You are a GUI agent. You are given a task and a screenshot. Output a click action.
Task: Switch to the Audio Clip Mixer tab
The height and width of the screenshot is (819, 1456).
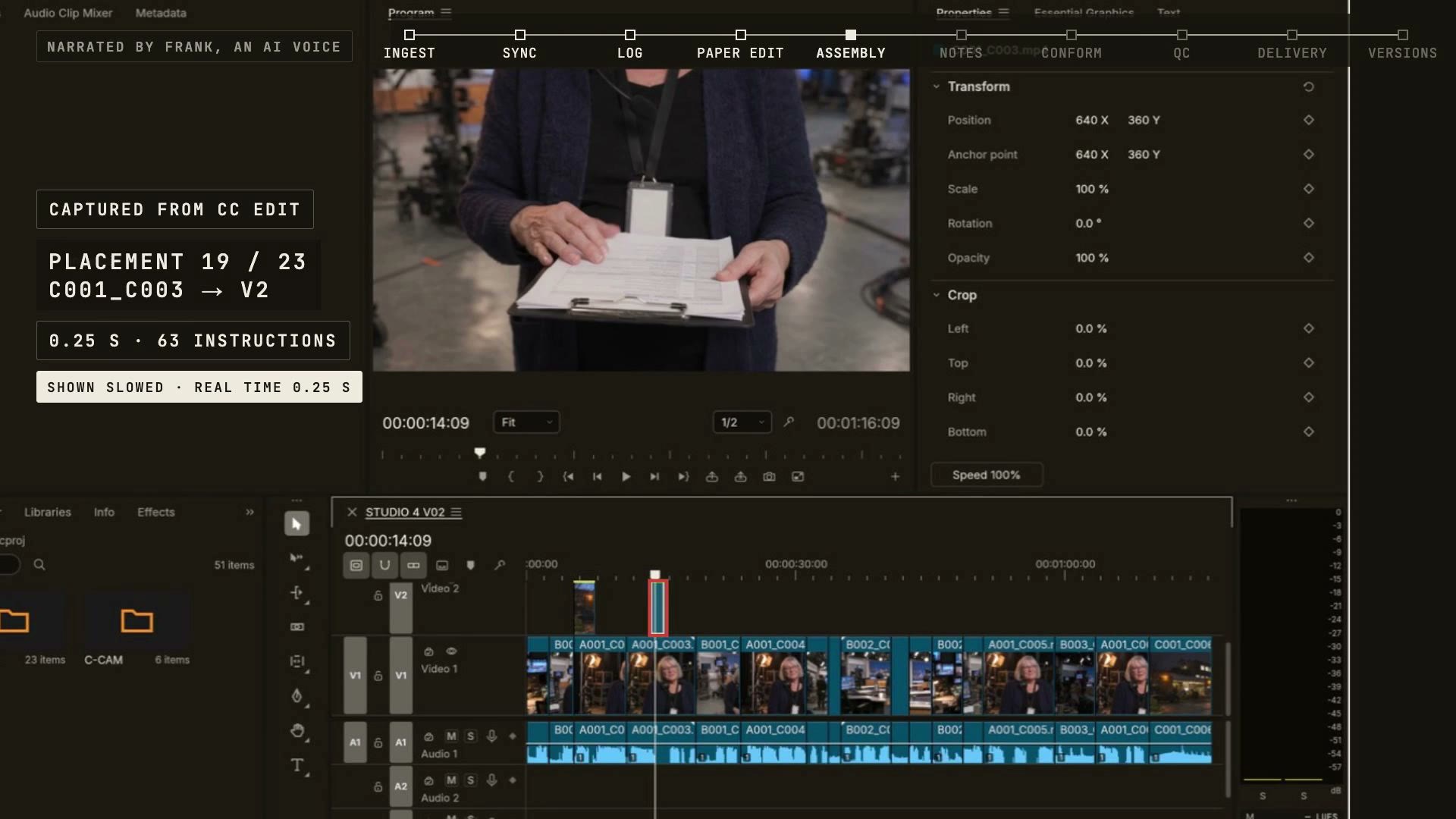(67, 13)
